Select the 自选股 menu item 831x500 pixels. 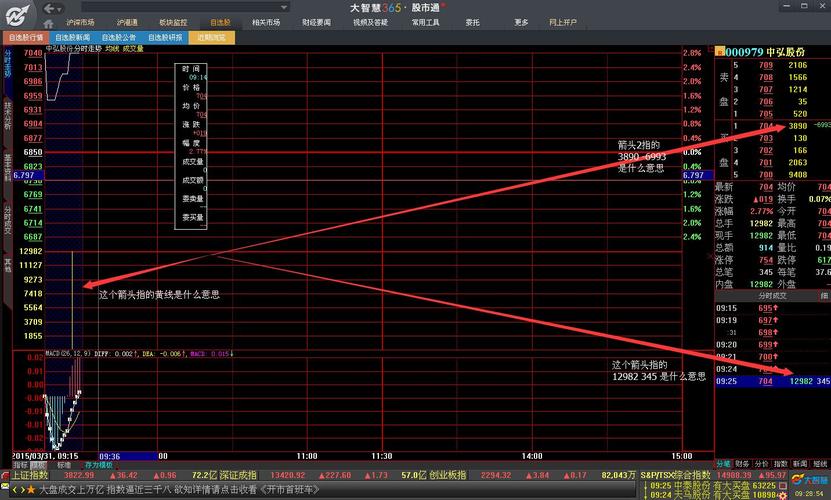(220, 22)
